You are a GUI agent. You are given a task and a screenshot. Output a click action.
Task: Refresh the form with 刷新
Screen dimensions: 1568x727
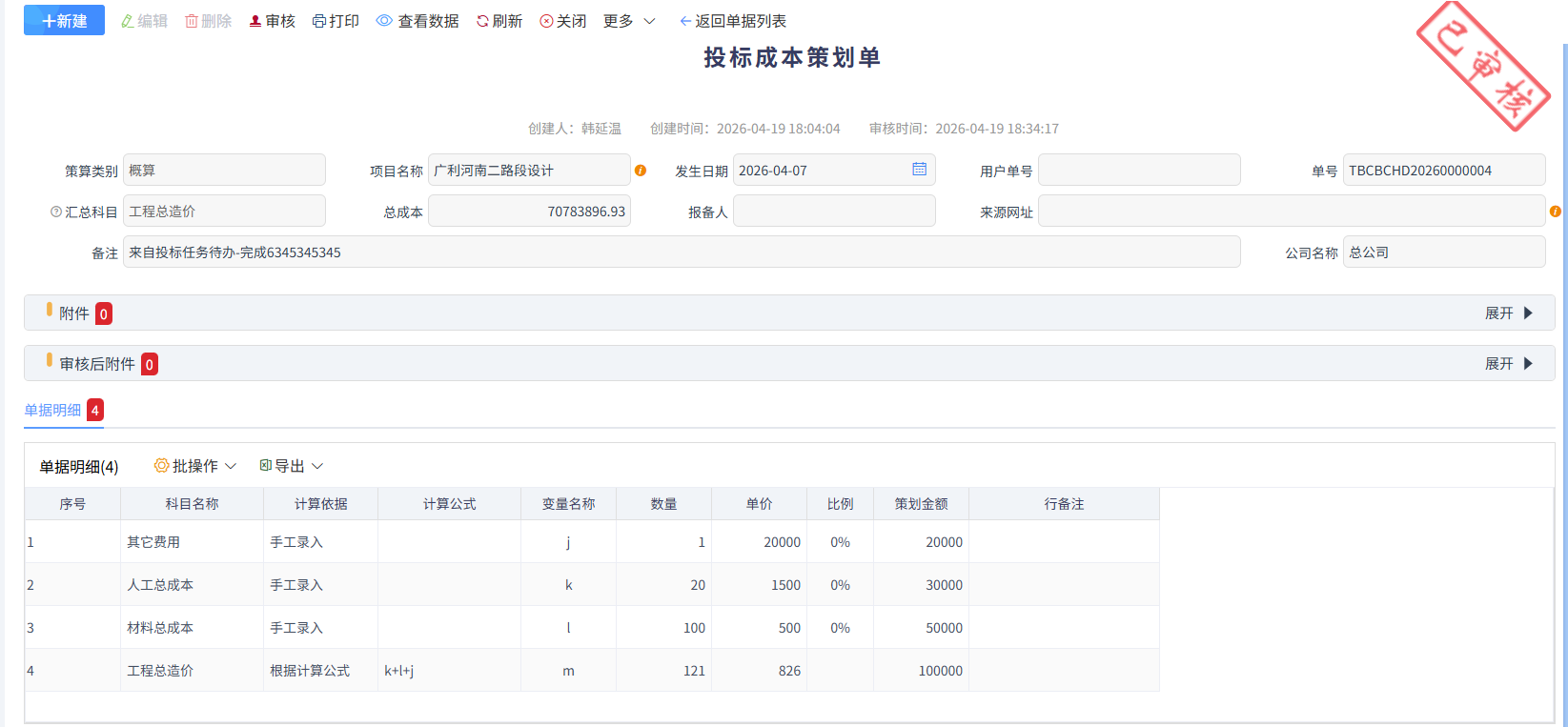pos(499,21)
